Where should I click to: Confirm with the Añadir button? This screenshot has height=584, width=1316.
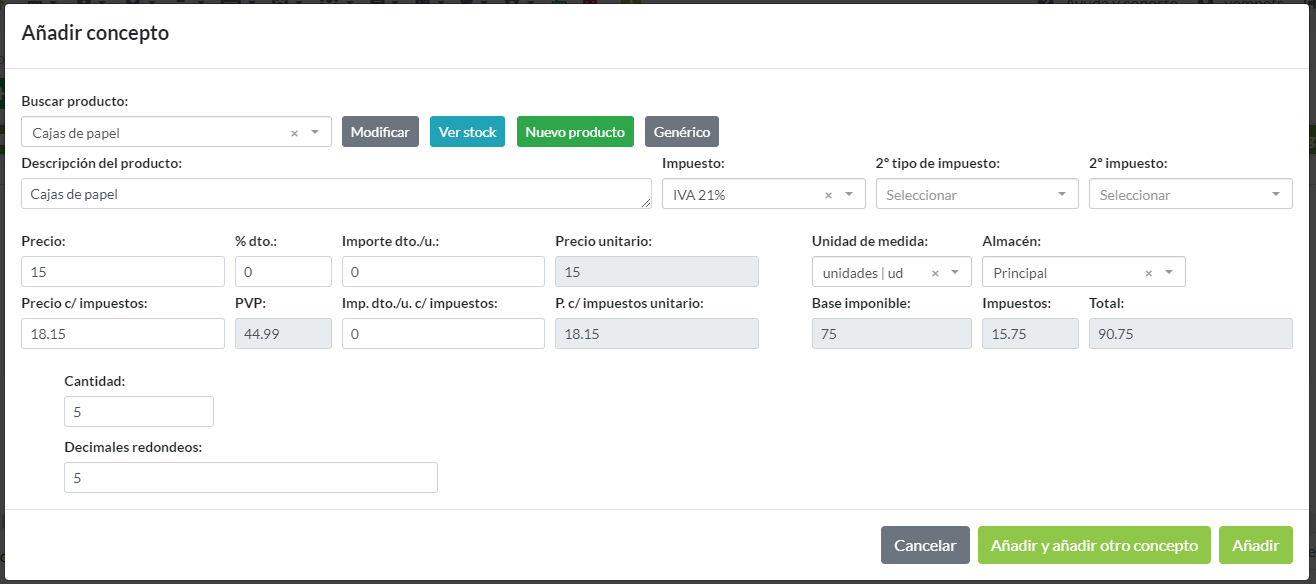point(1255,545)
